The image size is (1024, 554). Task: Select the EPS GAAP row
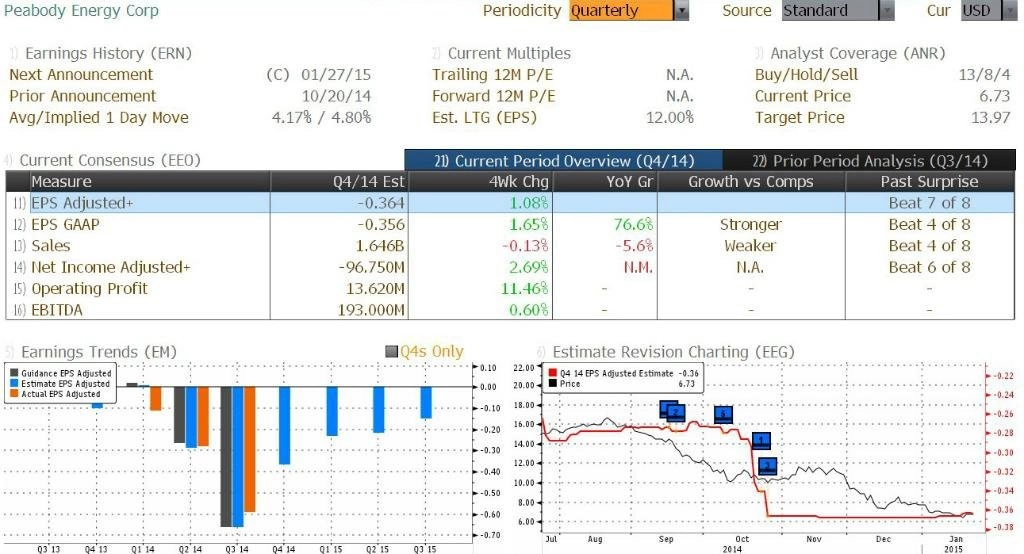coord(510,225)
